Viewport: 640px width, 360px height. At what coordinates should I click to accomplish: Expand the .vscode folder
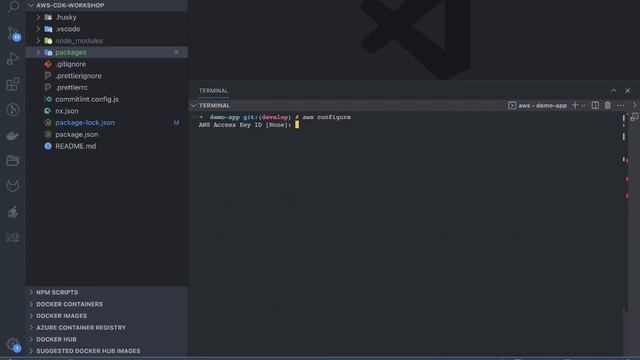pyautogui.click(x=107, y=29)
